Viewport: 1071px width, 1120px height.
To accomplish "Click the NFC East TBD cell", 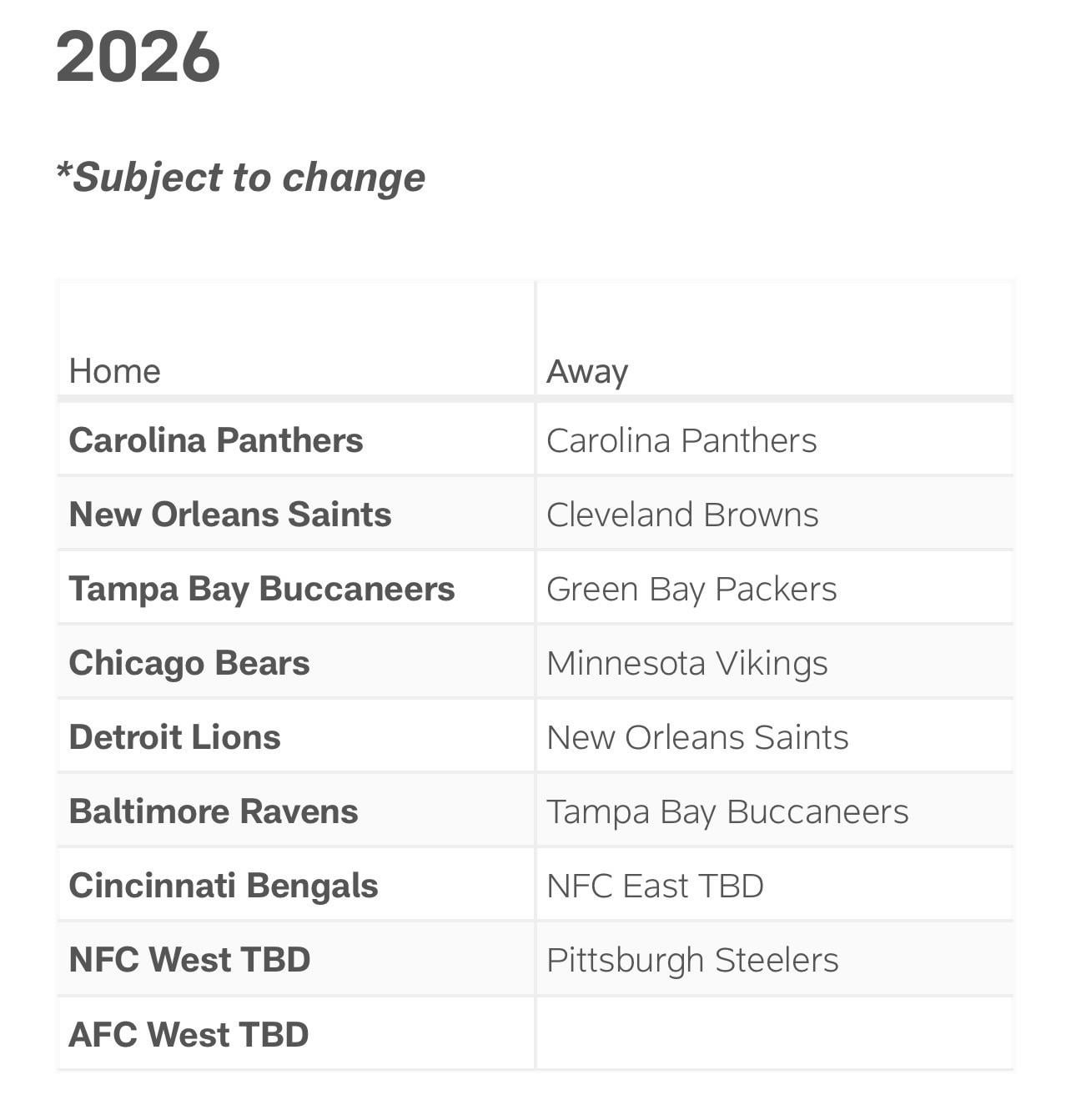I will click(655, 886).
